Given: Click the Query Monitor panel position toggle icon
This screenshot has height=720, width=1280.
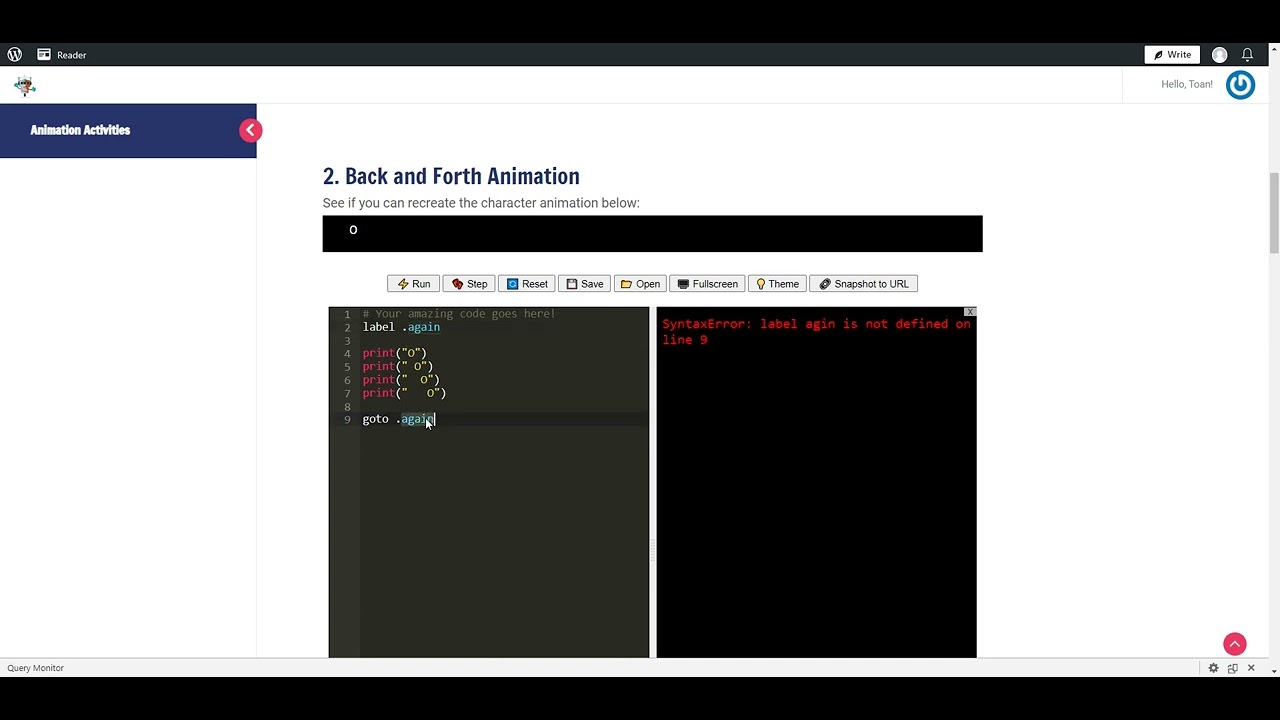Looking at the screenshot, I should tap(1232, 668).
